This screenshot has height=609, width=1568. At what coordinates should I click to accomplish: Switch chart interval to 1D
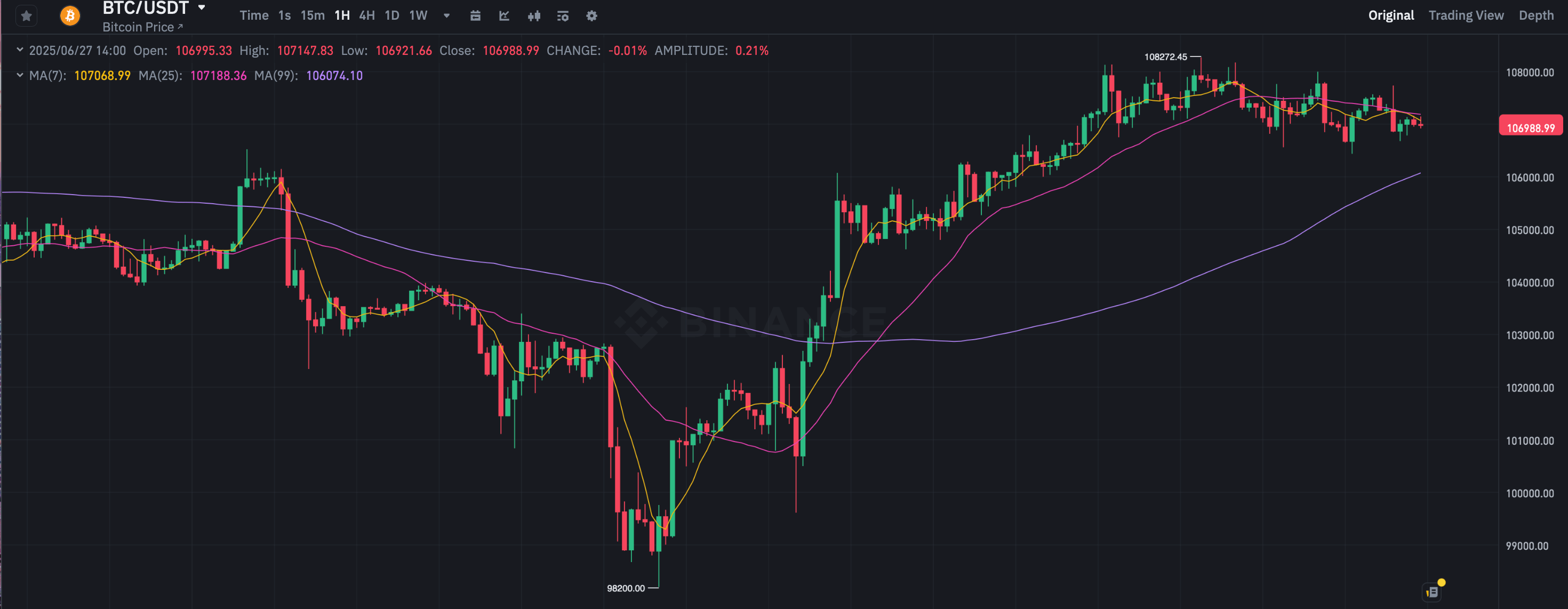(392, 15)
